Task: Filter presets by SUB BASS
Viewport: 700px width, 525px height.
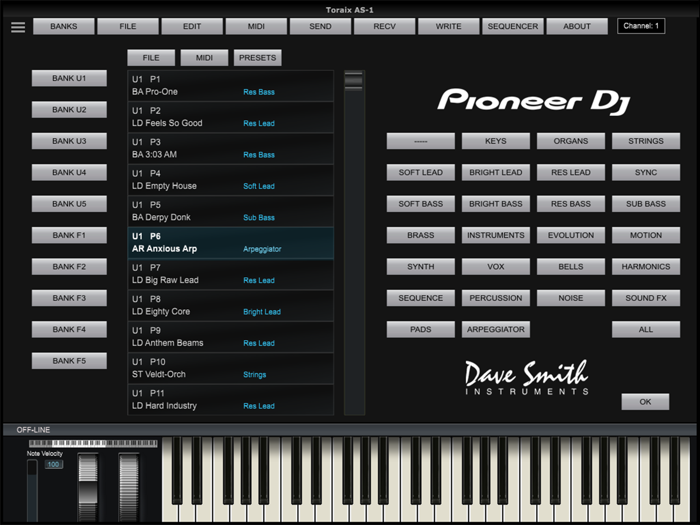Action: 646,204
